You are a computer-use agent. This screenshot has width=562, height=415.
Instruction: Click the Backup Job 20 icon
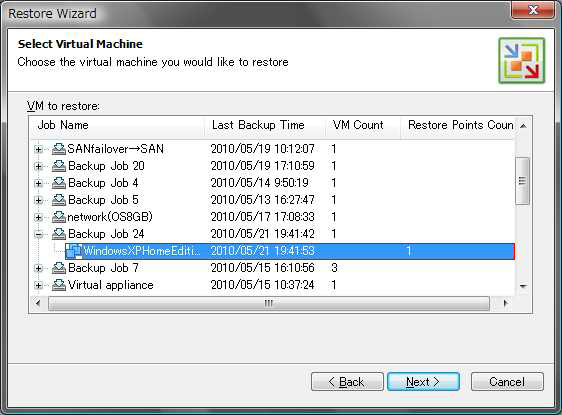(59, 166)
